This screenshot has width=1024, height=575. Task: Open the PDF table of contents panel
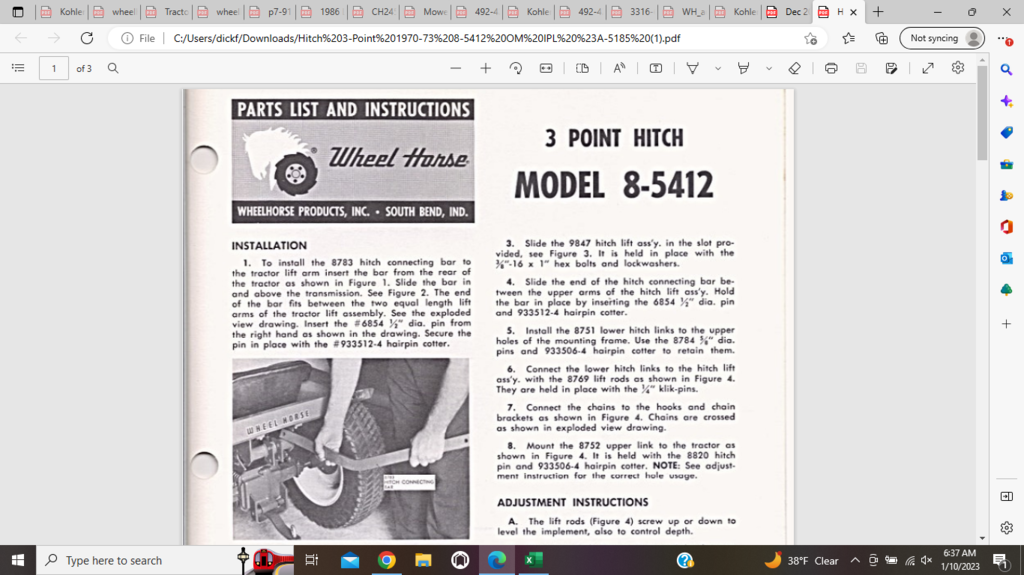click(x=18, y=68)
